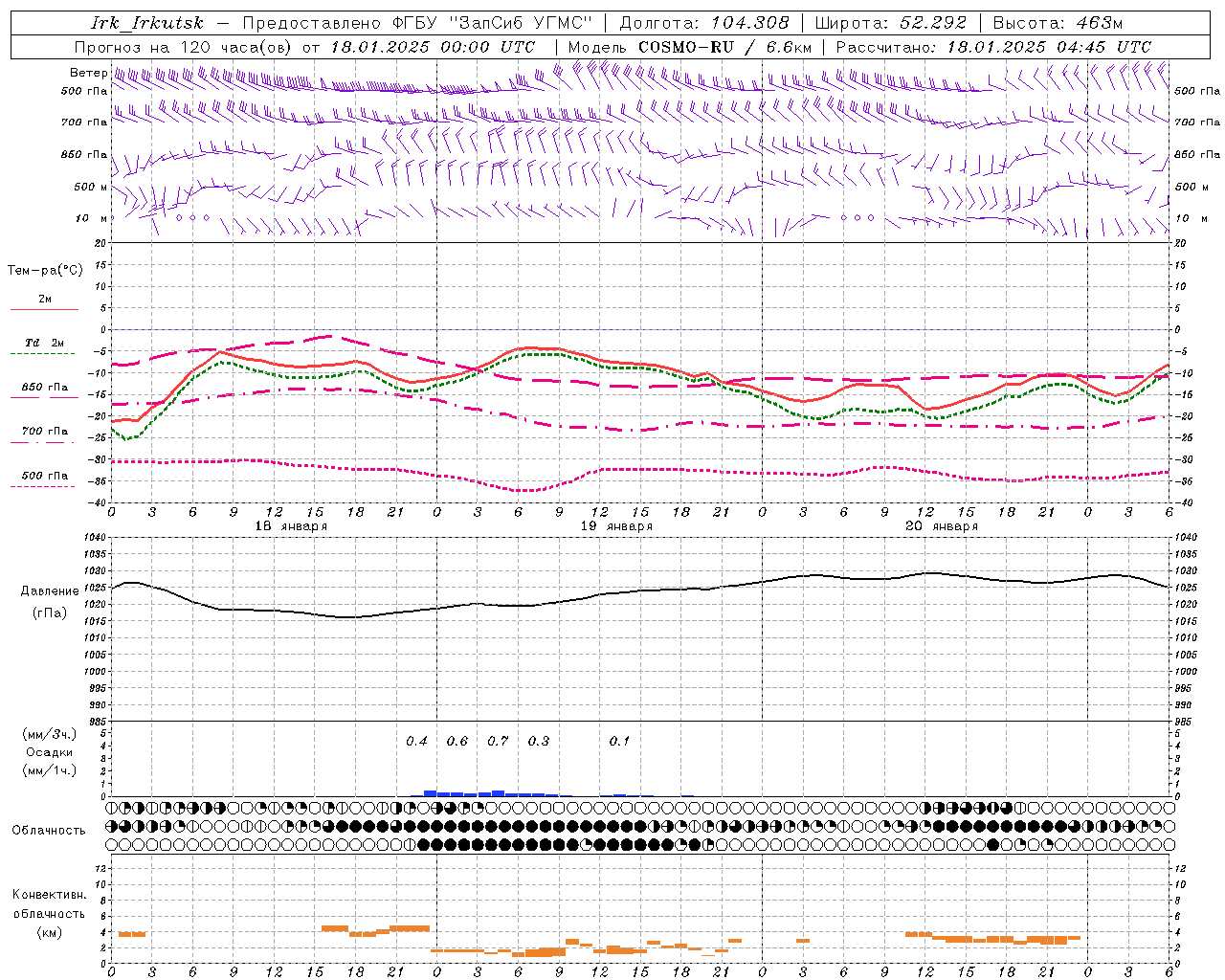This screenshot has height=980, width=1225.
Task: Click the line sample under 2м legend
Action: tap(44, 310)
